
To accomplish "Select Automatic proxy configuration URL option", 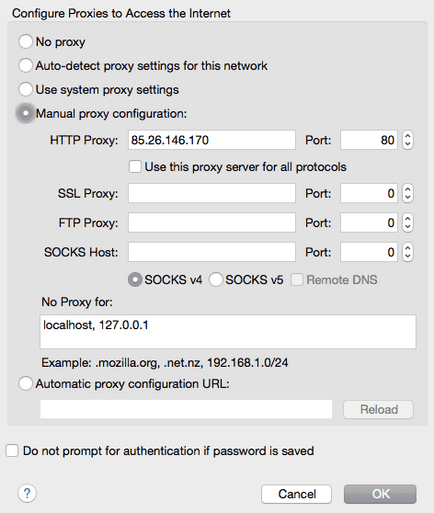I will (26, 383).
